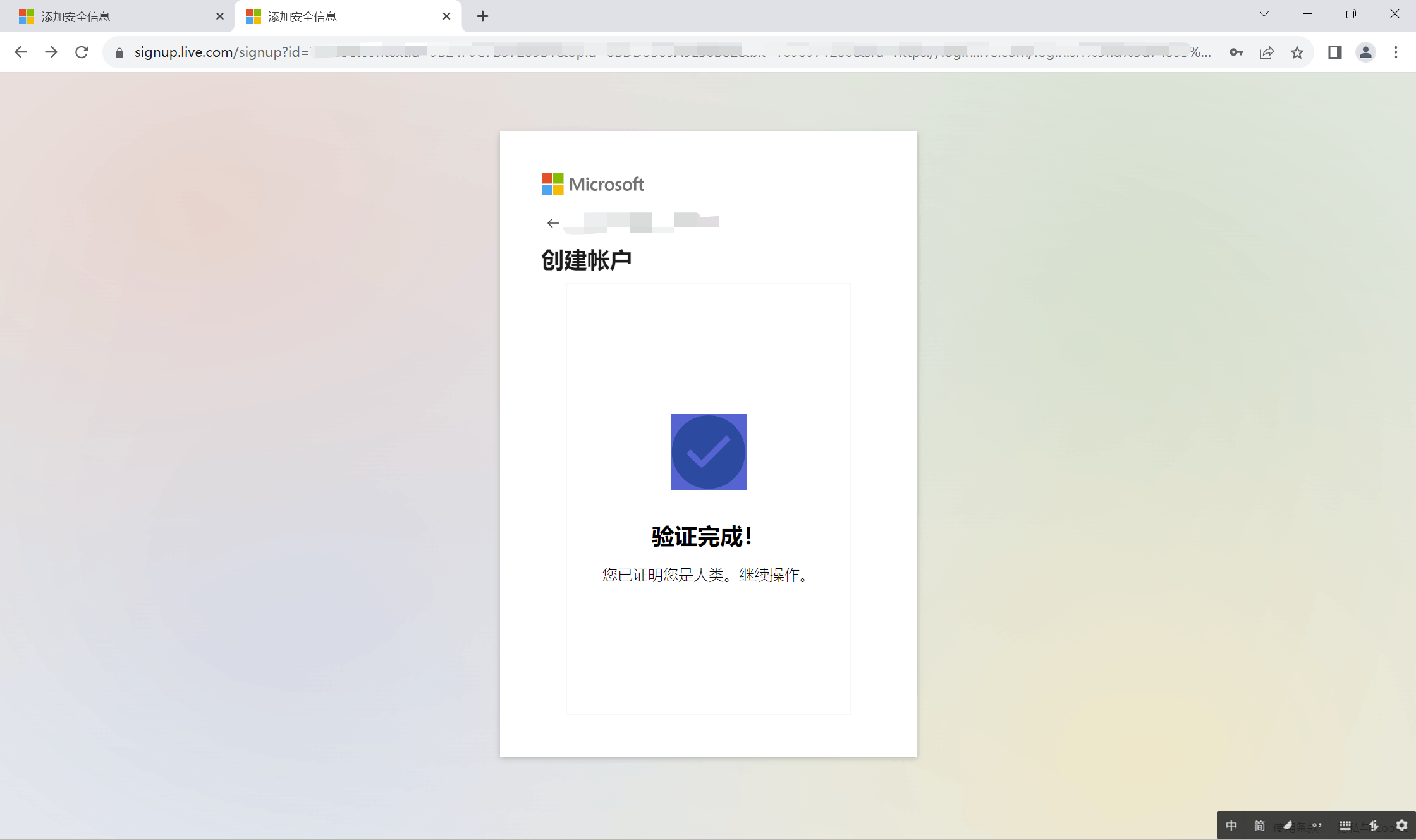
Task: Open the saved passwords key icon
Action: click(x=1236, y=52)
